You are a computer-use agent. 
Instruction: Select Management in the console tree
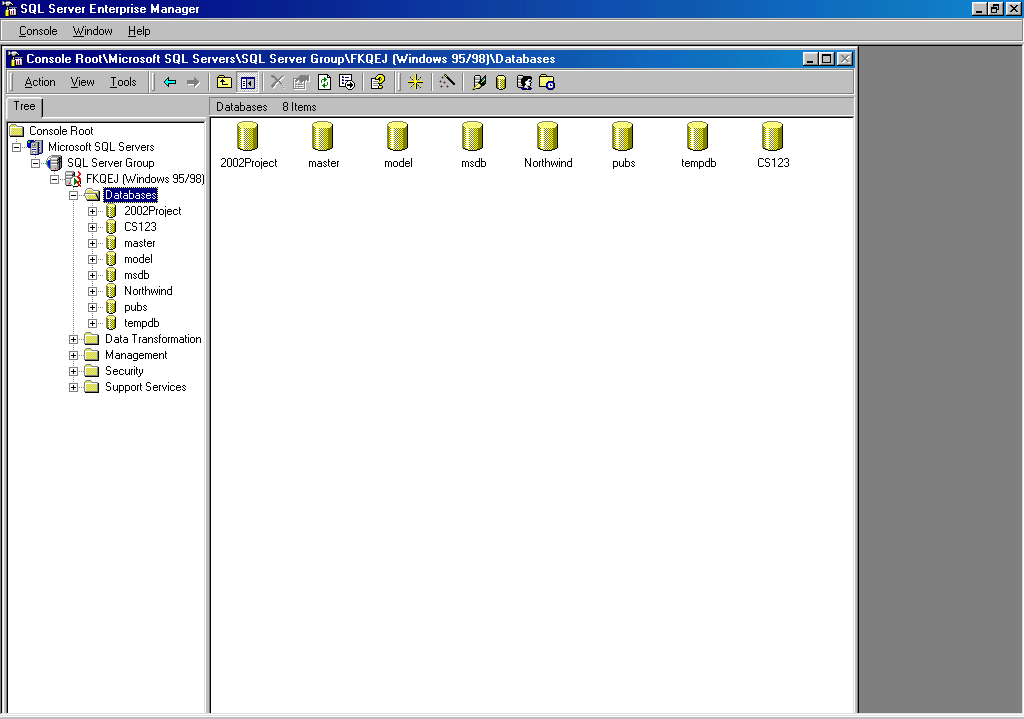point(136,355)
